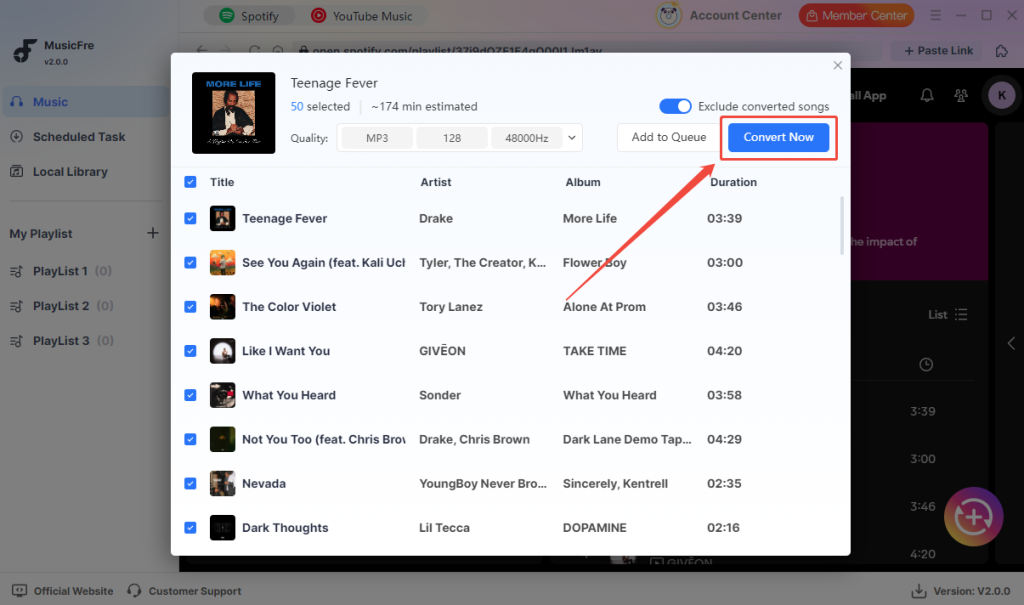Click the browser back arrow
The width and height of the screenshot is (1024, 605).
pyautogui.click(x=202, y=50)
